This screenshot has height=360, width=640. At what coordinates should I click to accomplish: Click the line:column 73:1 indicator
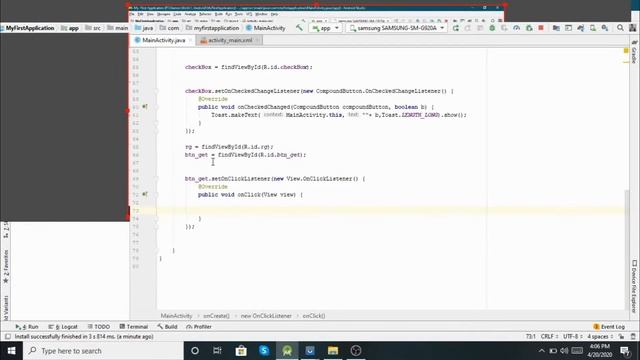coord(531,337)
